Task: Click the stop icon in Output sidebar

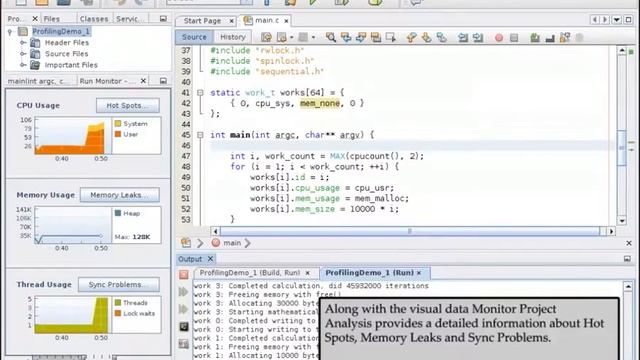Action: tap(184, 275)
